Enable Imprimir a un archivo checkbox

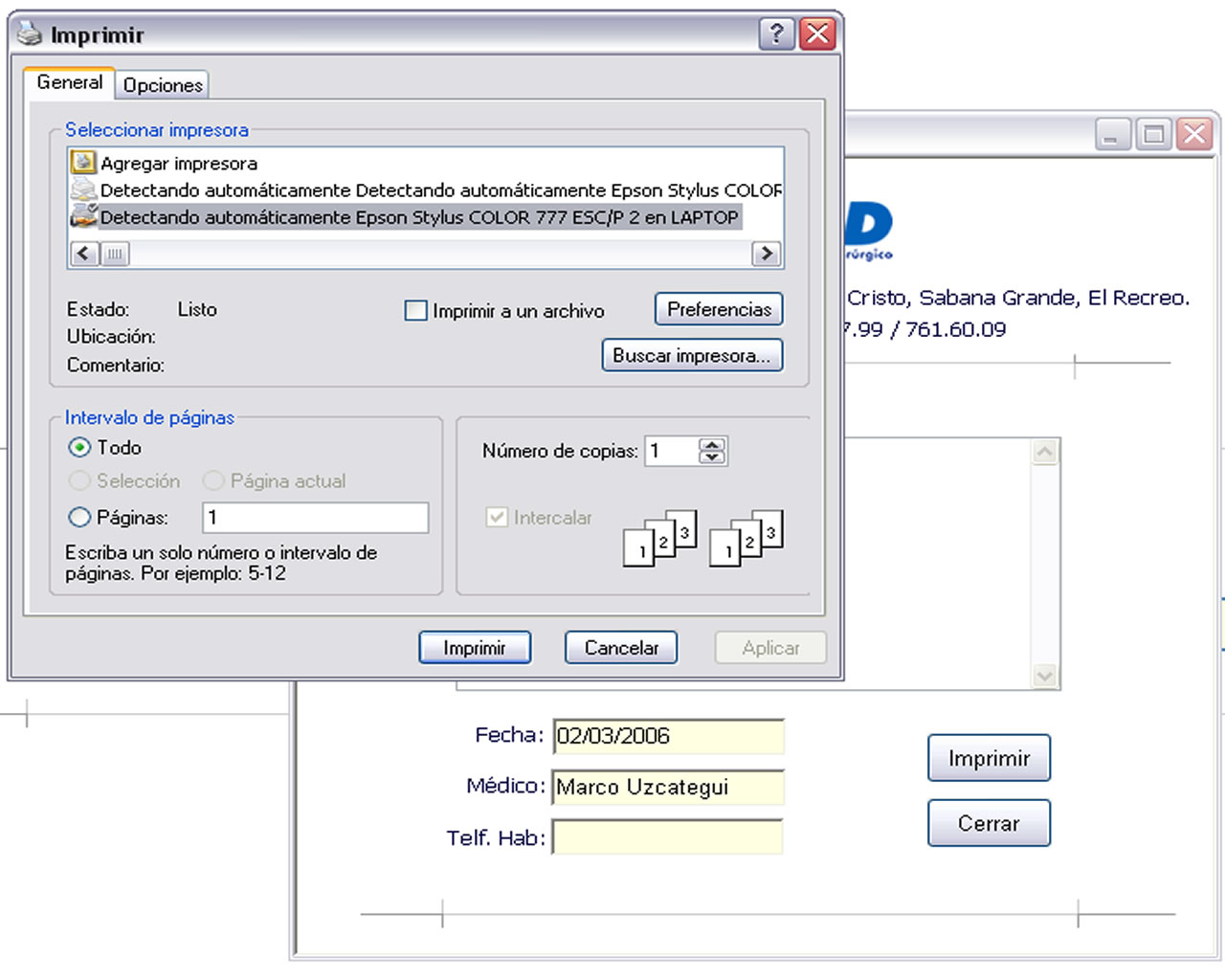click(x=416, y=311)
